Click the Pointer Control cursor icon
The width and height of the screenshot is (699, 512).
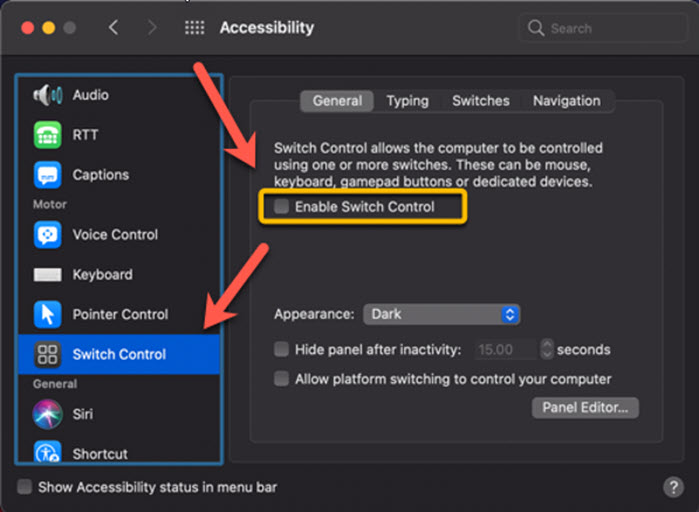pyautogui.click(x=47, y=314)
